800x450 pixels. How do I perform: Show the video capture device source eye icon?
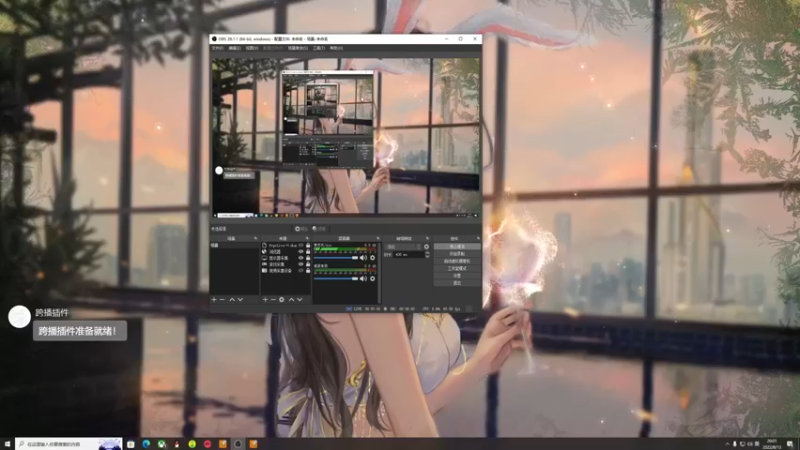pos(301,270)
